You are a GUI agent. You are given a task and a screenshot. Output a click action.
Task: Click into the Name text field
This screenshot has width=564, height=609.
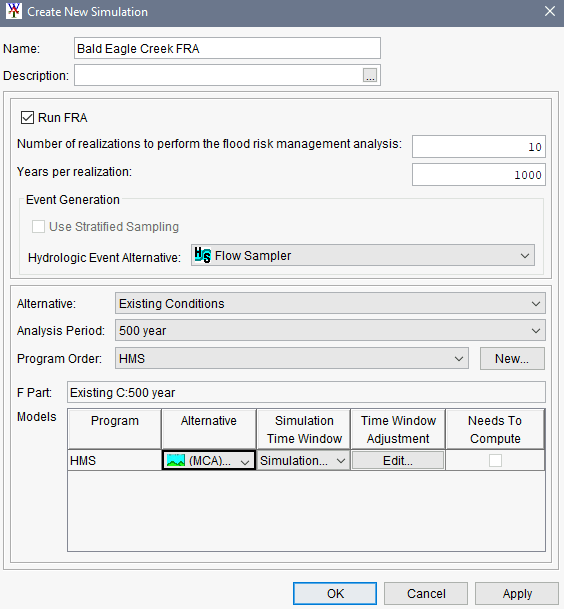tap(227, 49)
